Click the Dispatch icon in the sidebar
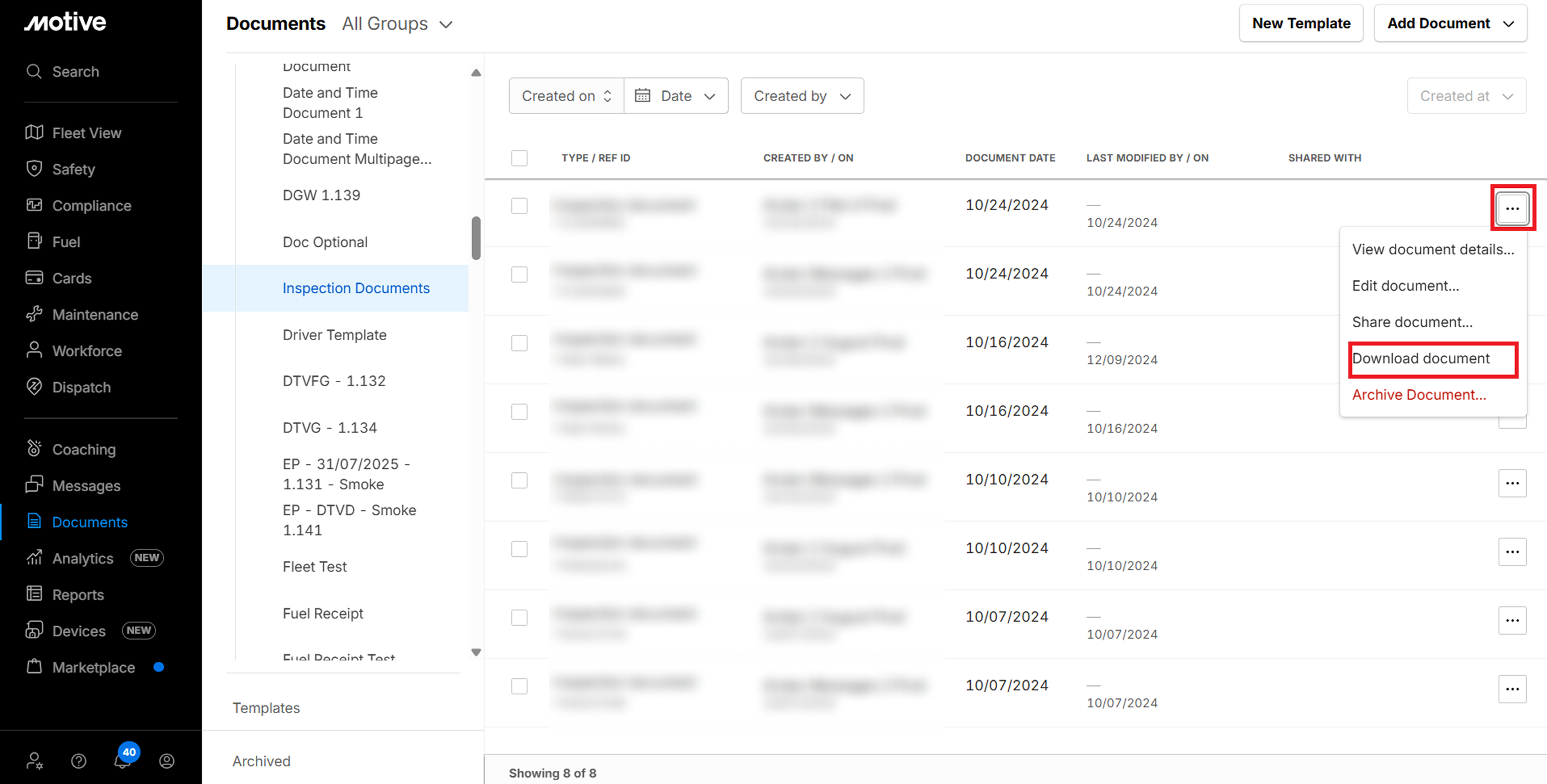1547x784 pixels. [34, 387]
